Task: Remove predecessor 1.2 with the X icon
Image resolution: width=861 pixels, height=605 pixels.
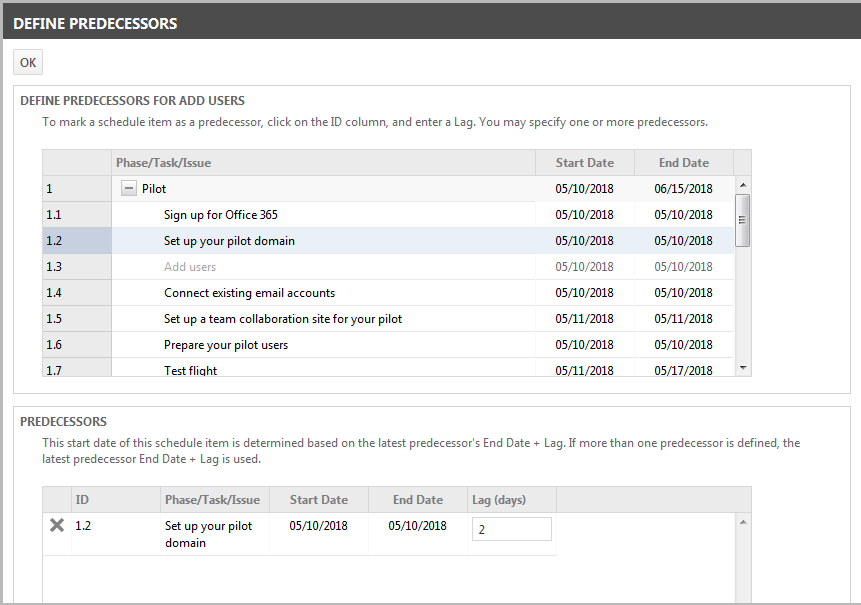Action: point(57,526)
